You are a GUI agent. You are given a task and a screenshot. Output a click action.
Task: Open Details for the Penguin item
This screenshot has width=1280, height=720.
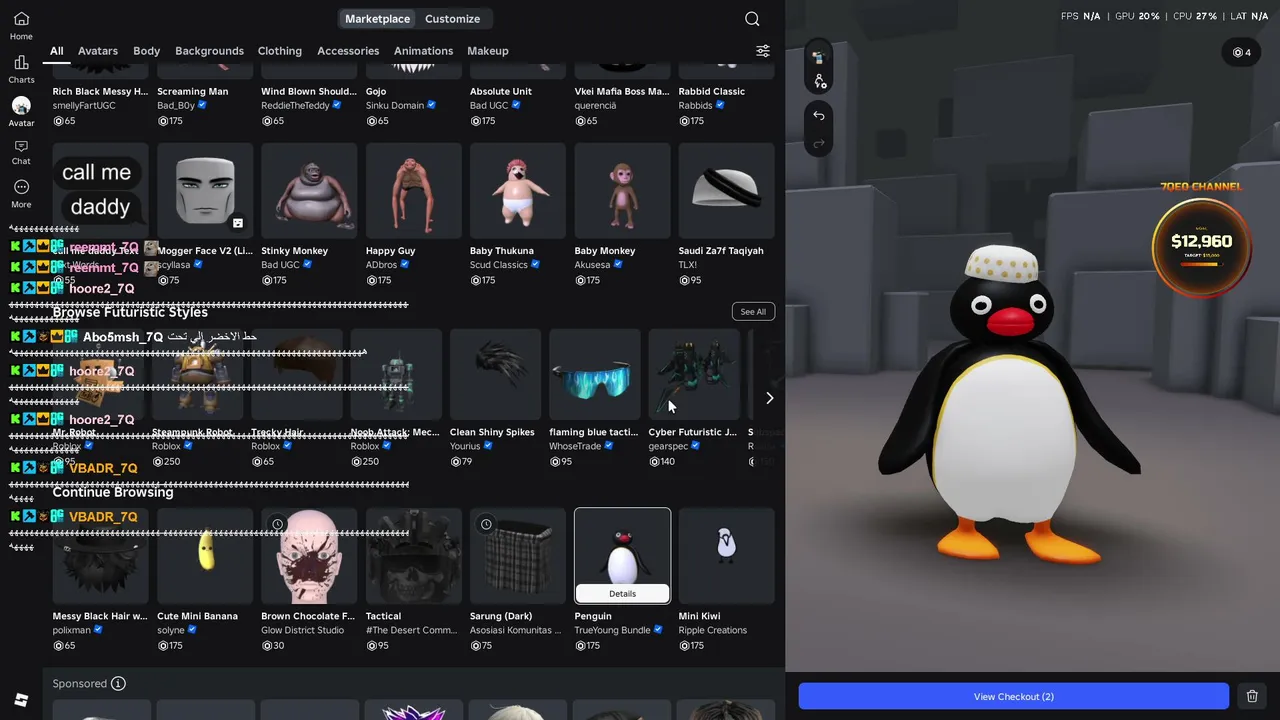coord(622,594)
